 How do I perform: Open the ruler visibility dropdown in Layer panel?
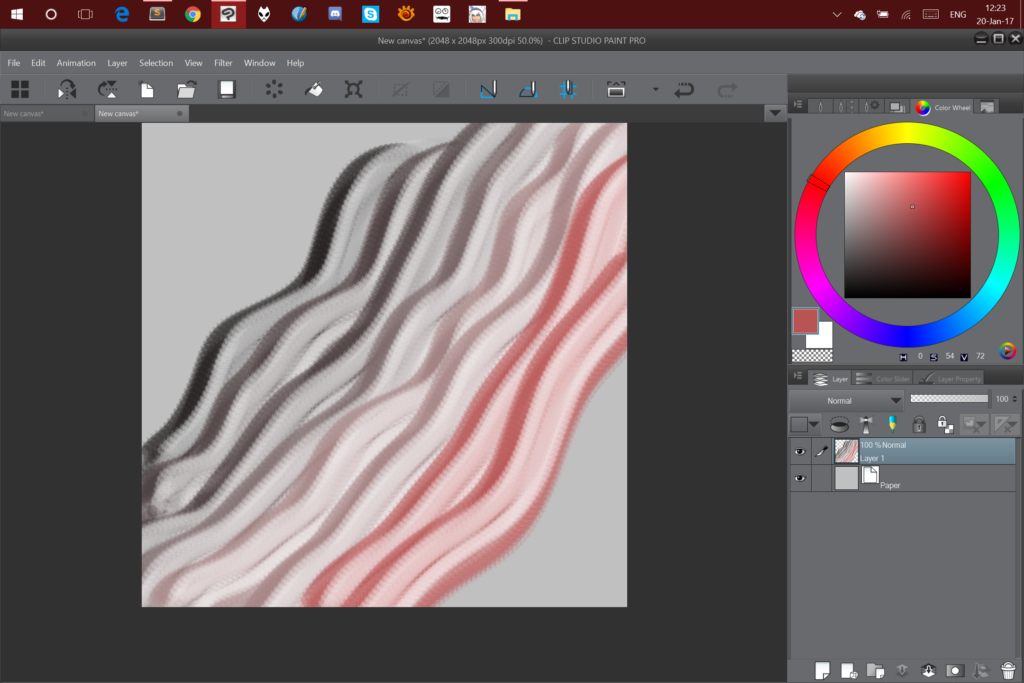coord(1006,425)
